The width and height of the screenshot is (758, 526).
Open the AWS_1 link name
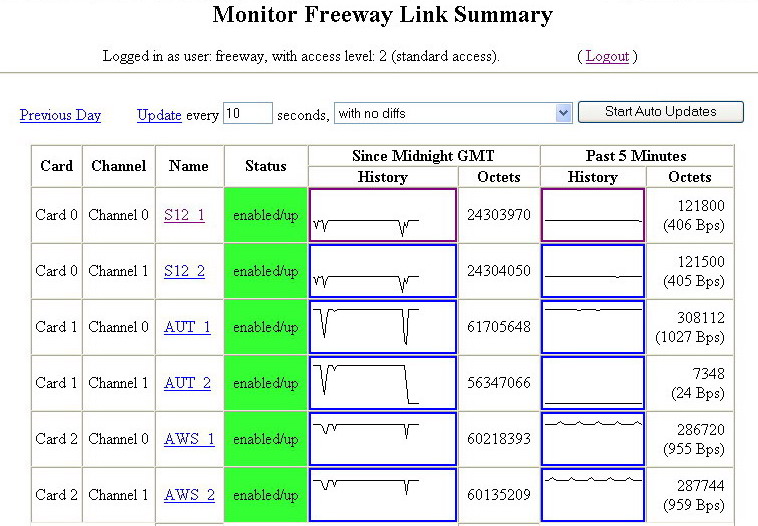(189, 439)
